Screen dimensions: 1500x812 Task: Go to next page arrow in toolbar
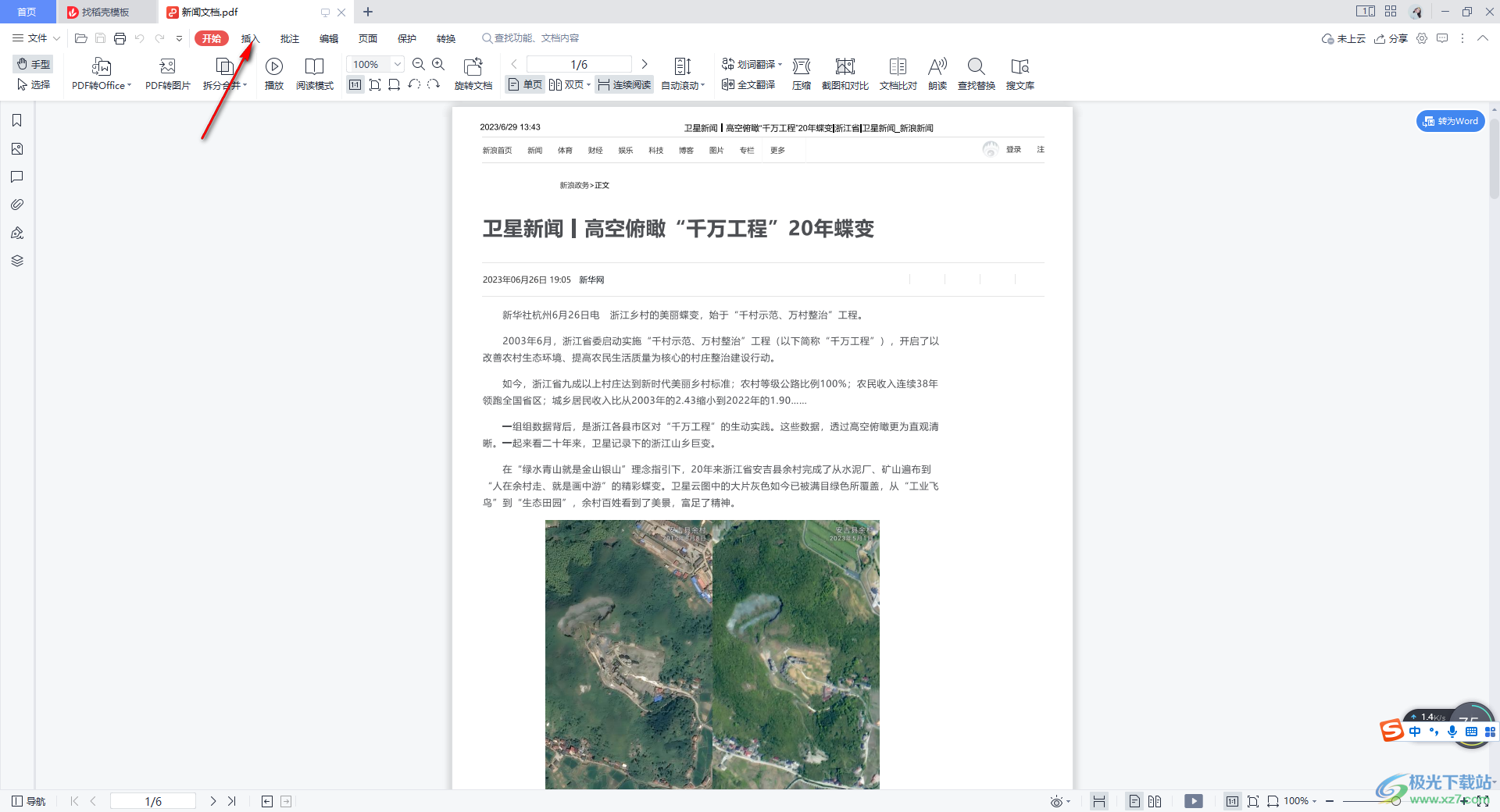pos(645,64)
